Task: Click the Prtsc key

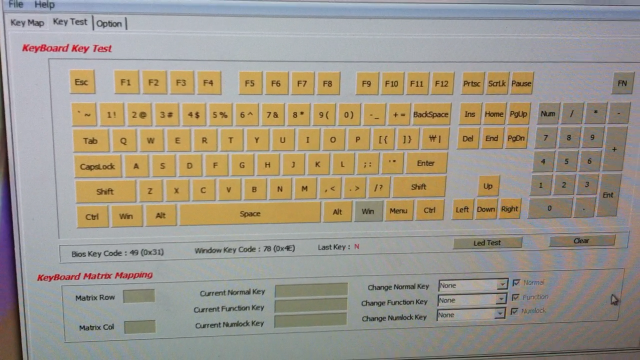Action: click(472, 84)
